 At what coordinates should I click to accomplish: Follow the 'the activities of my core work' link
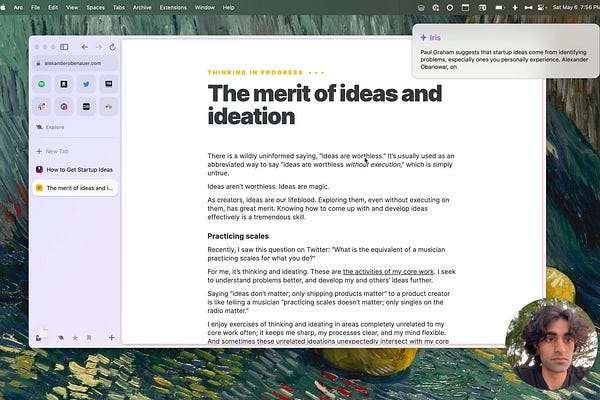[388, 271]
